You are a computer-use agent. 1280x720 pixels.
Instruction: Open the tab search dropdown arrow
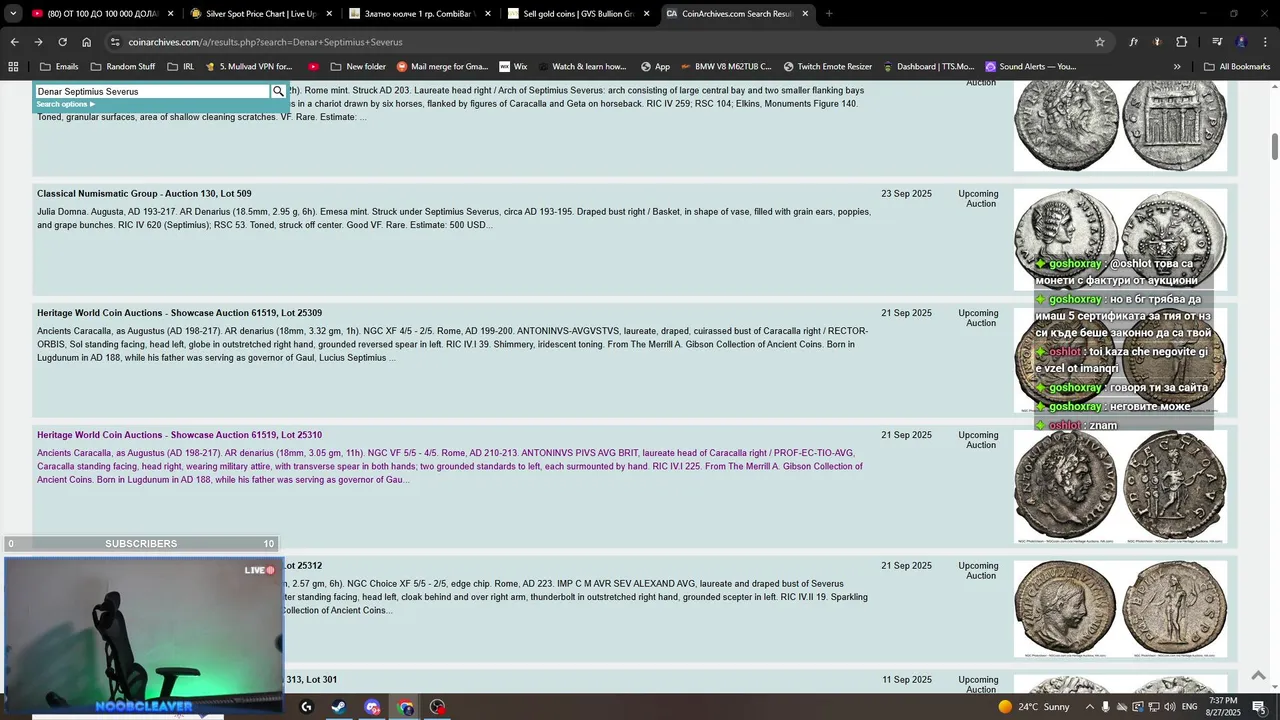pos(12,14)
